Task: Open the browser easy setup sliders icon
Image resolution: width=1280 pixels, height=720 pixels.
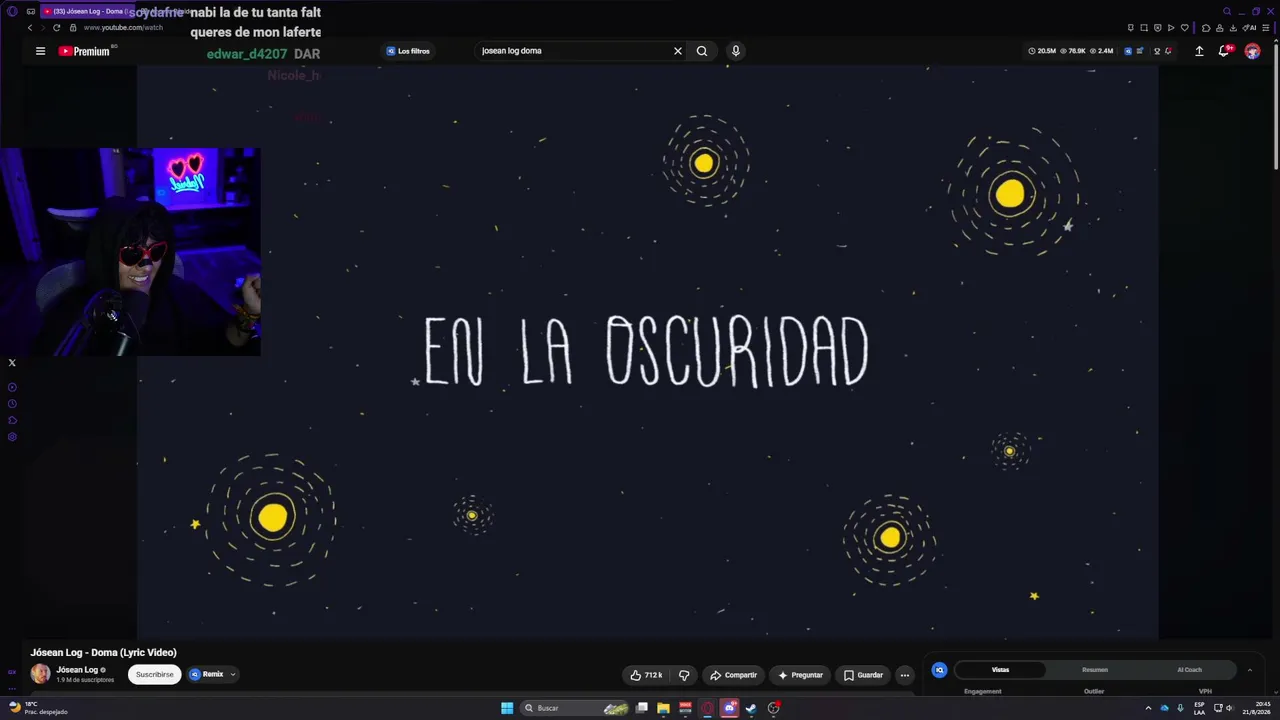Action: point(1266,27)
